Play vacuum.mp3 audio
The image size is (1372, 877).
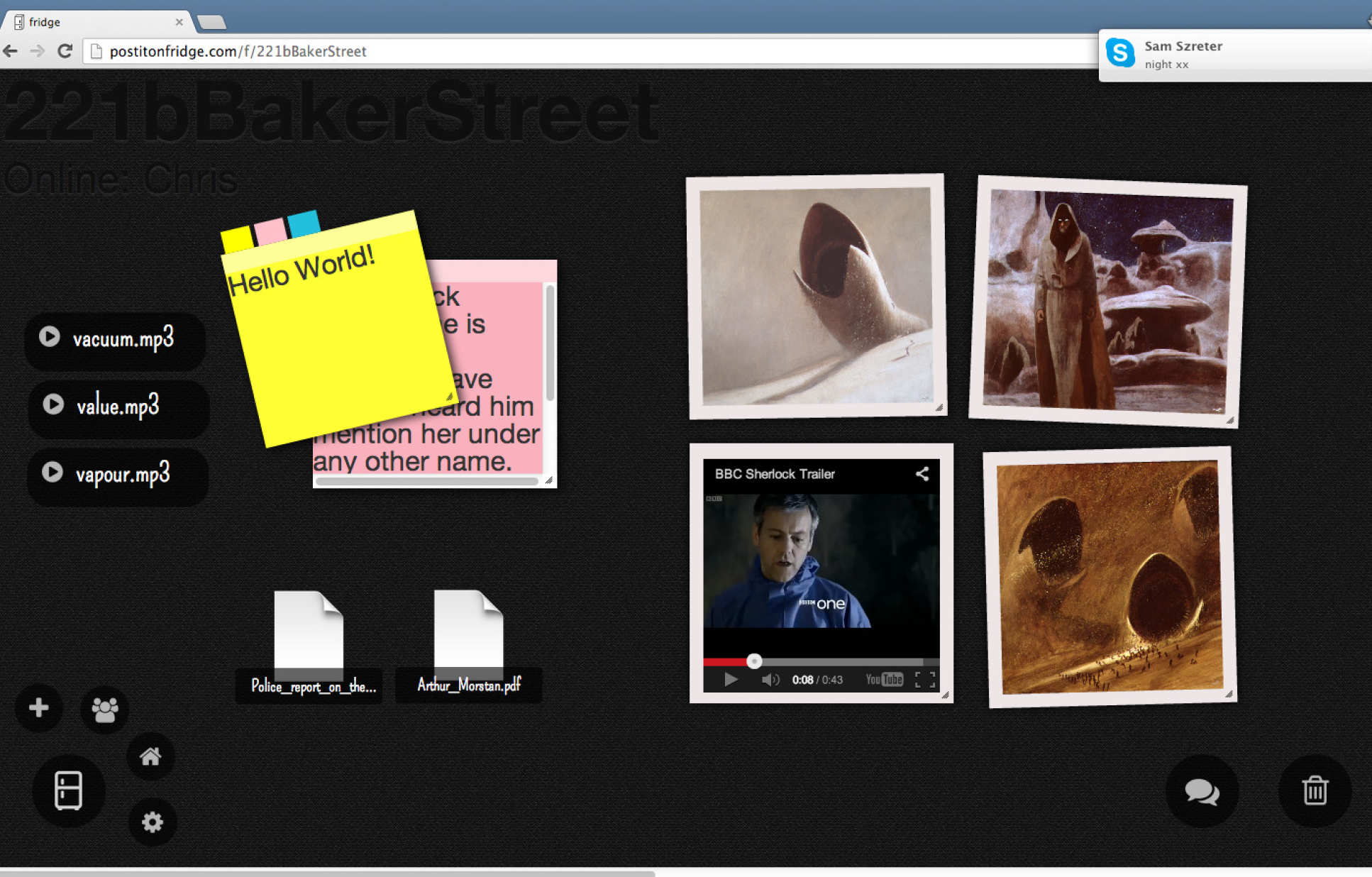[49, 336]
